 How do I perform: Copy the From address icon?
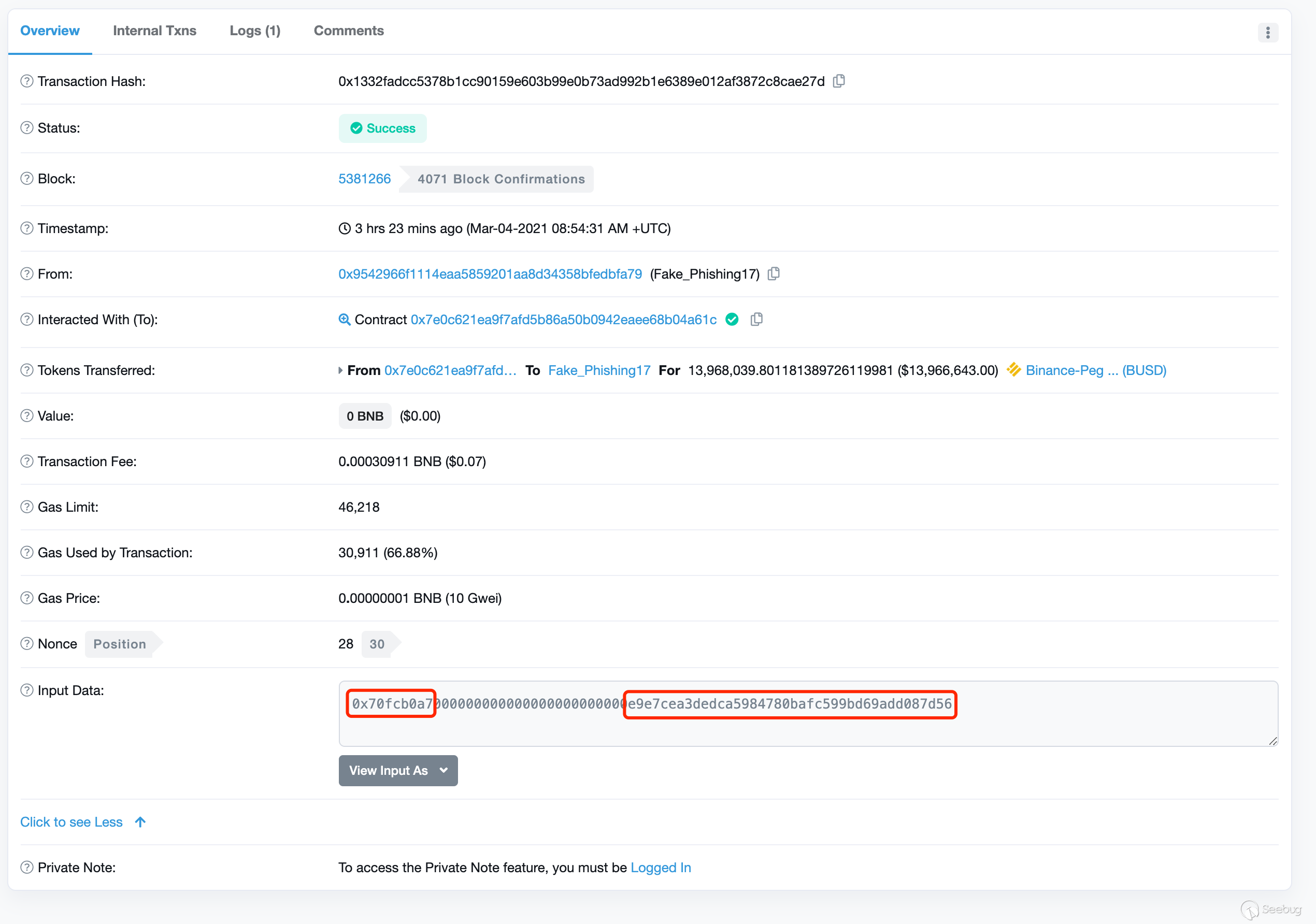(x=773, y=274)
